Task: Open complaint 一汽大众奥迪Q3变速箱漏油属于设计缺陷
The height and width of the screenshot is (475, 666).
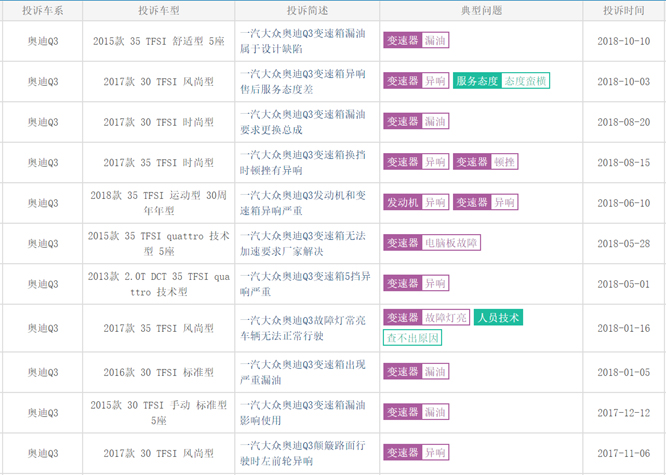Action: [302, 41]
